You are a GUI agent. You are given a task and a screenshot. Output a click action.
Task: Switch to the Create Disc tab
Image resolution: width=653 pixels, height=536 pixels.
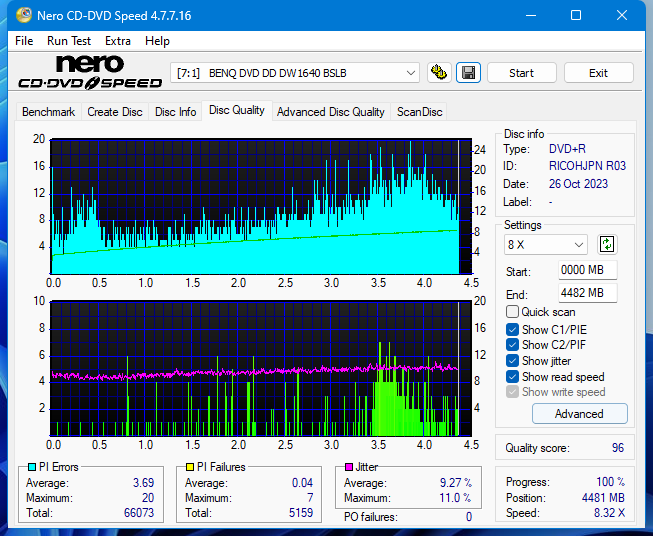[x=115, y=112]
